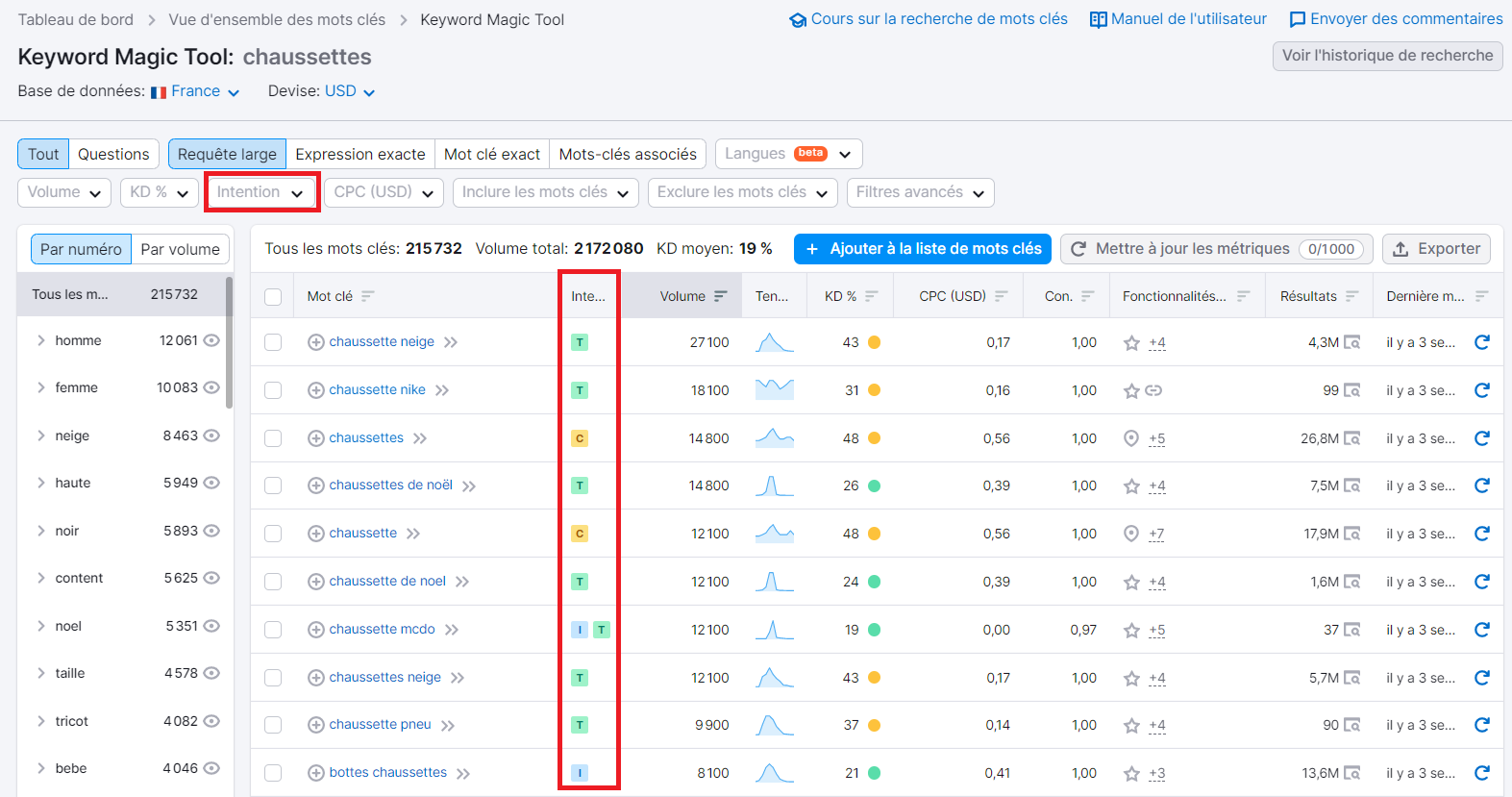Viewport: 1512px width, 797px height.
Task: Switch grouping to Par volume
Action: 180,249
